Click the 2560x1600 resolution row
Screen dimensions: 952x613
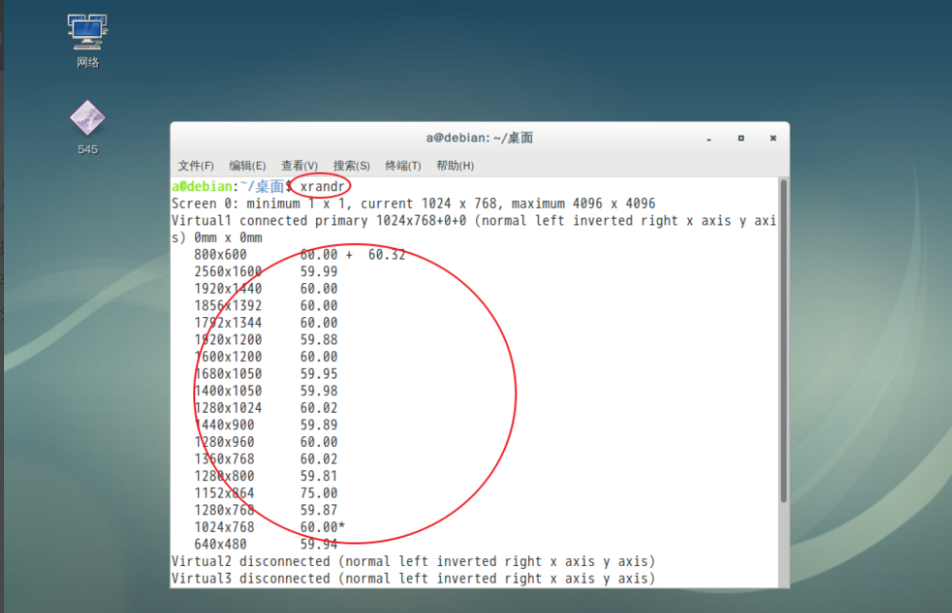click(266, 271)
